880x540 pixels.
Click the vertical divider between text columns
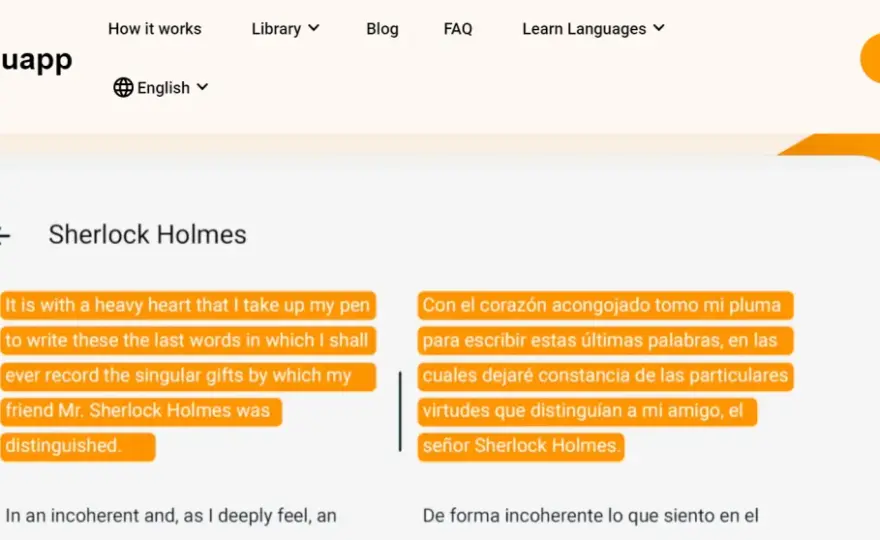400,411
